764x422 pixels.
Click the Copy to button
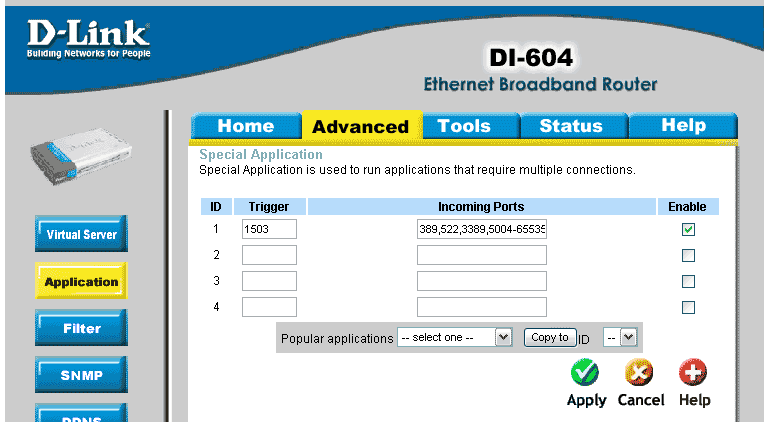[550, 337]
